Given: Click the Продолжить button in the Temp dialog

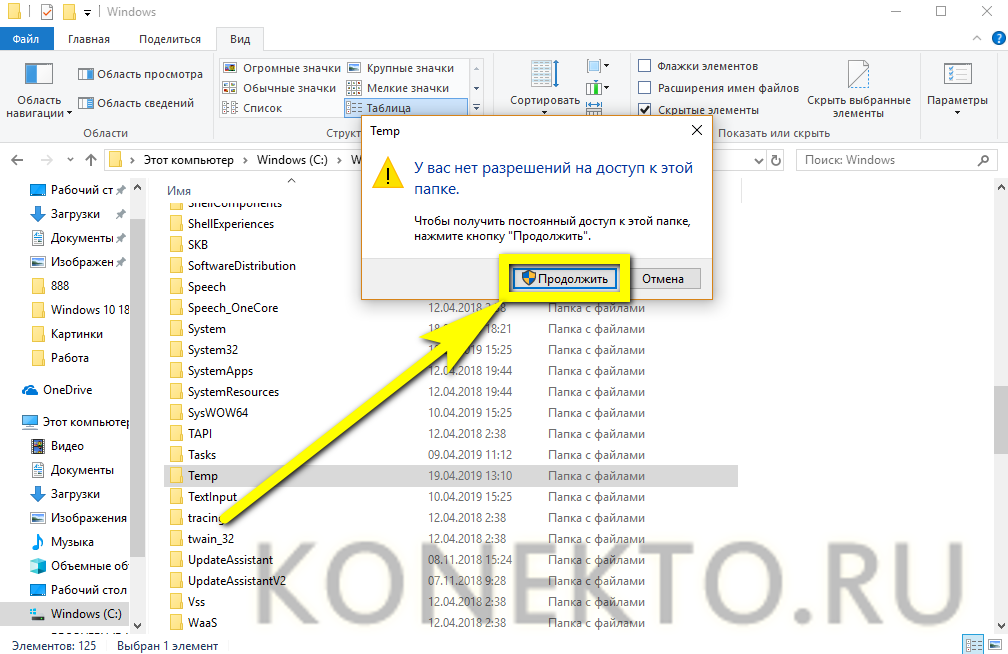Looking at the screenshot, I should tap(564, 278).
